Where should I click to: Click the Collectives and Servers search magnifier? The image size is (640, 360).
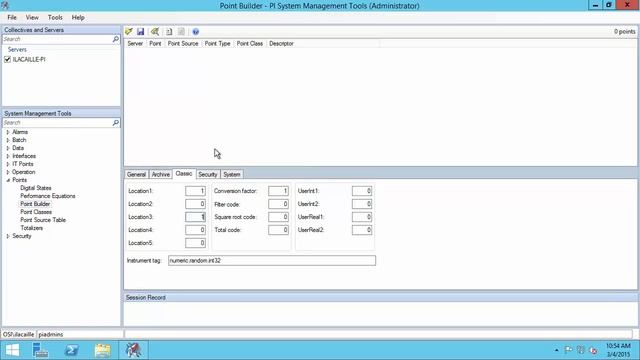[x=116, y=39]
